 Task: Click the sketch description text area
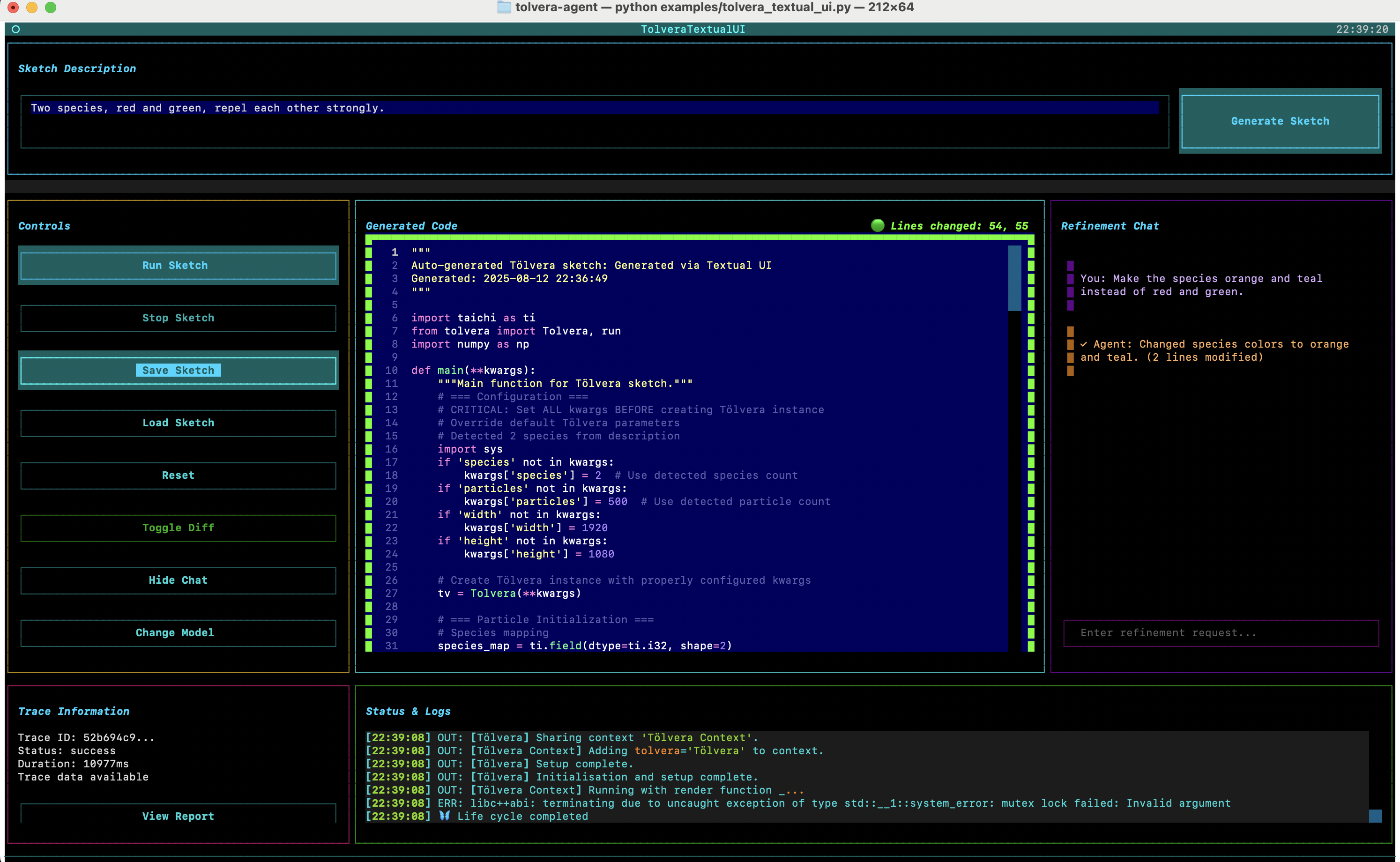[x=594, y=121]
